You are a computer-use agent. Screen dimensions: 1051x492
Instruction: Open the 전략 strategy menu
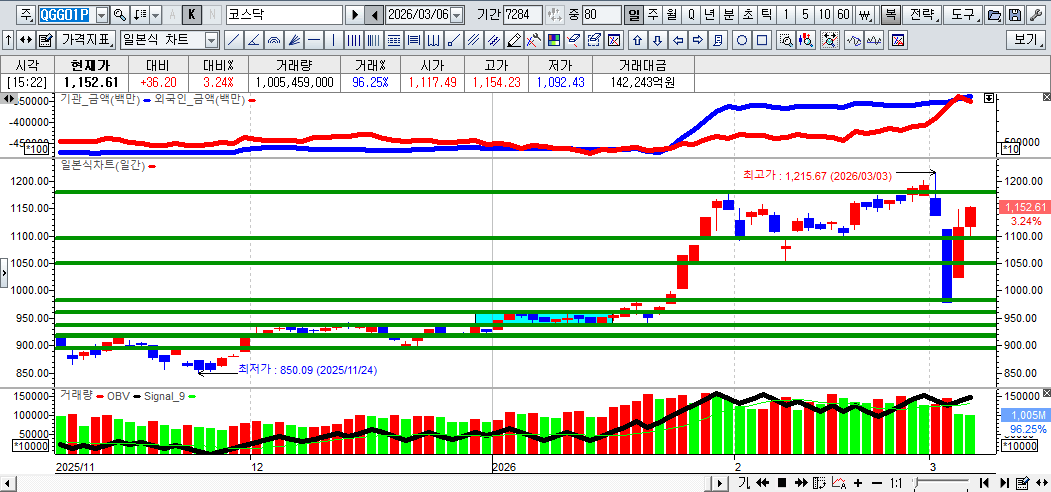922,15
